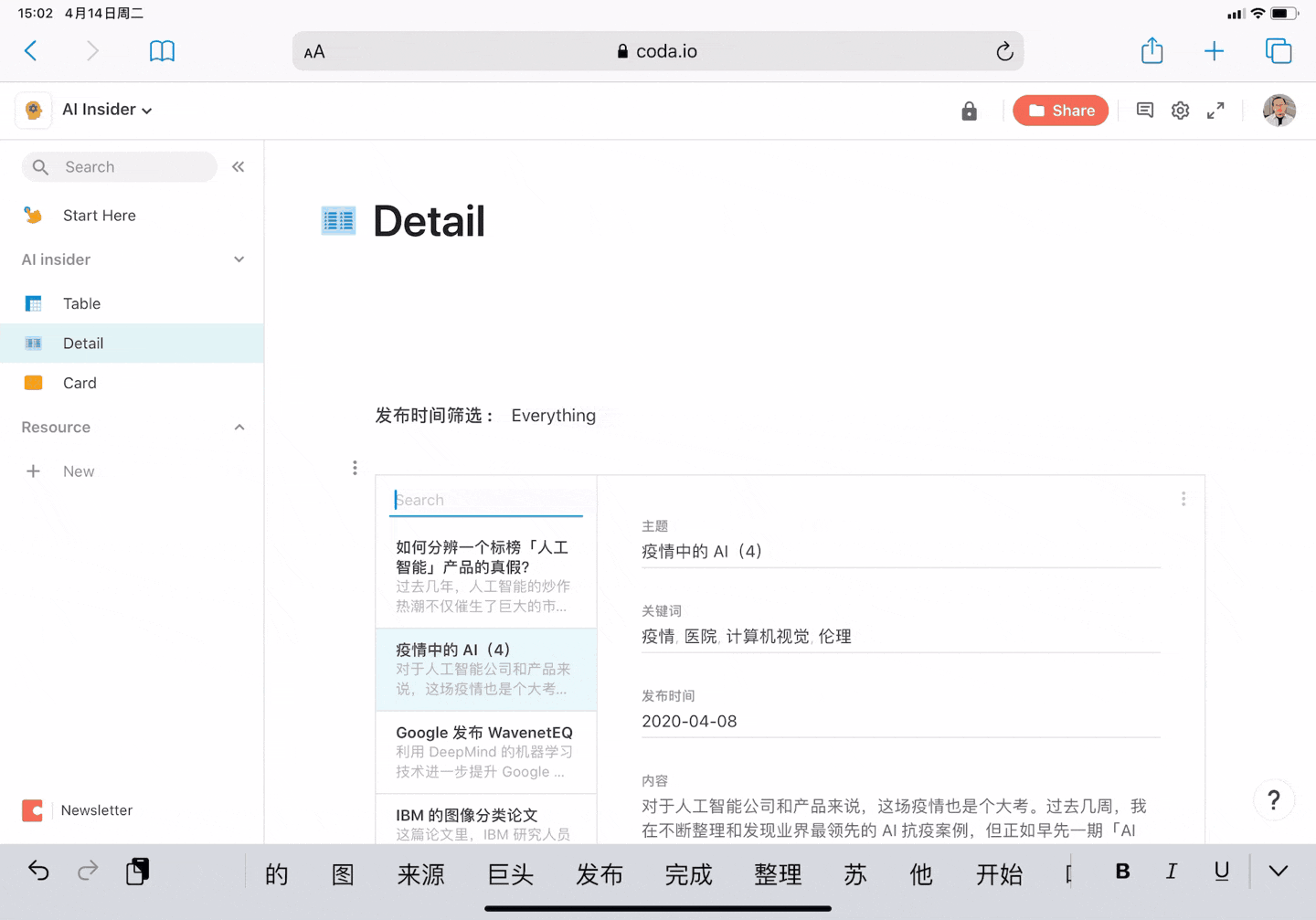This screenshot has width=1316, height=920.
Task: Pick the keyboard suggestion 来源
Action: [421, 874]
